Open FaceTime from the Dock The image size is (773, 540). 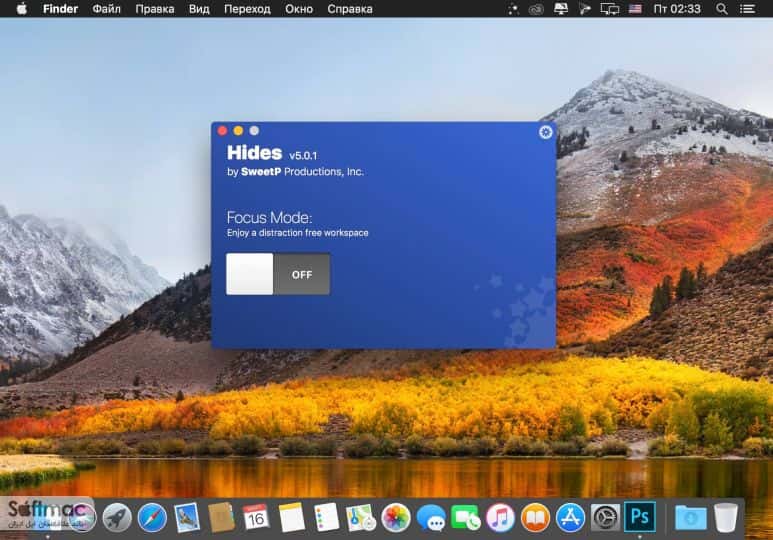pyautogui.click(x=465, y=518)
